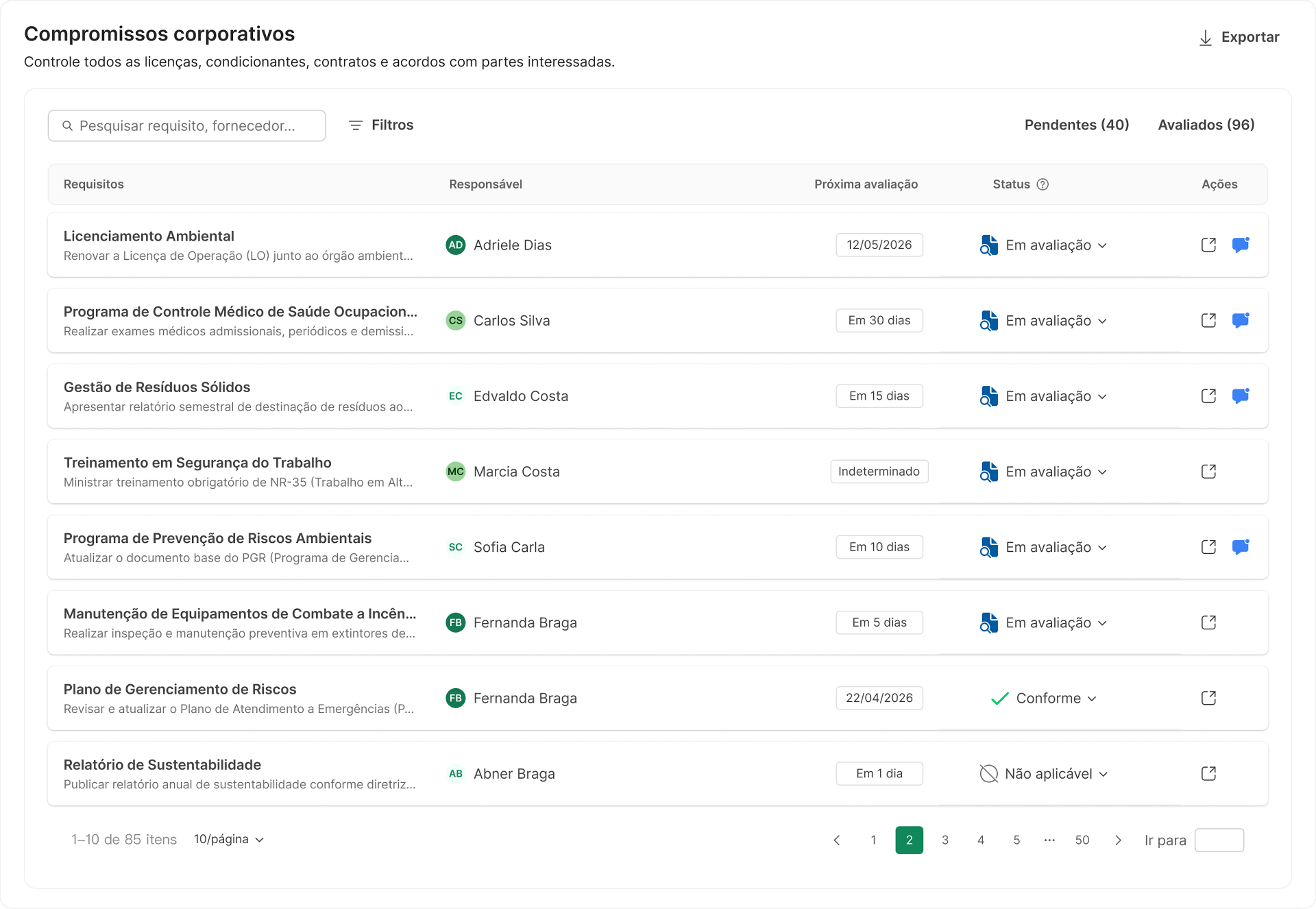Jump to page 50
1316x909 pixels.
[x=1082, y=840]
